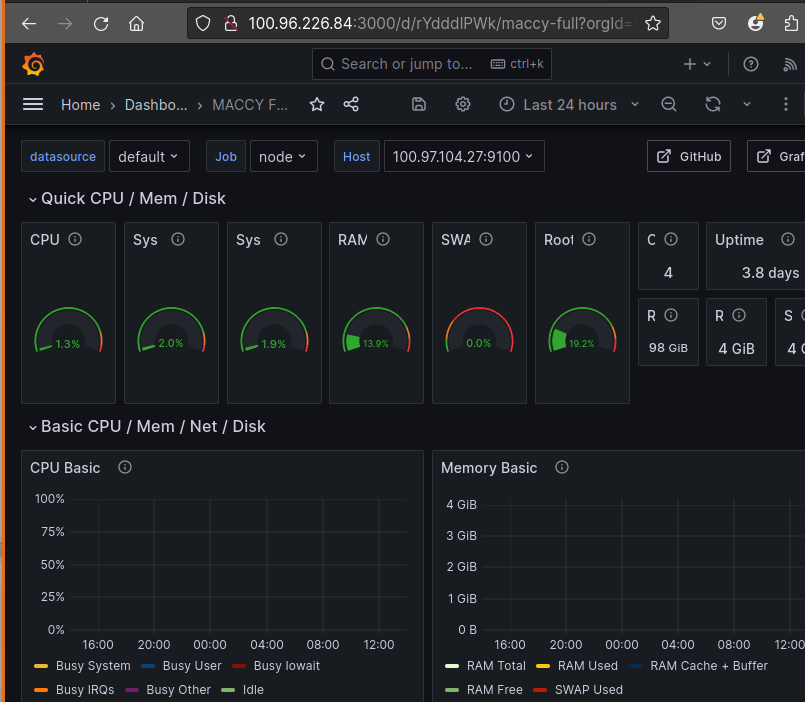Go to Dashboards breadcrumb
This screenshot has height=702, width=805.
click(156, 105)
